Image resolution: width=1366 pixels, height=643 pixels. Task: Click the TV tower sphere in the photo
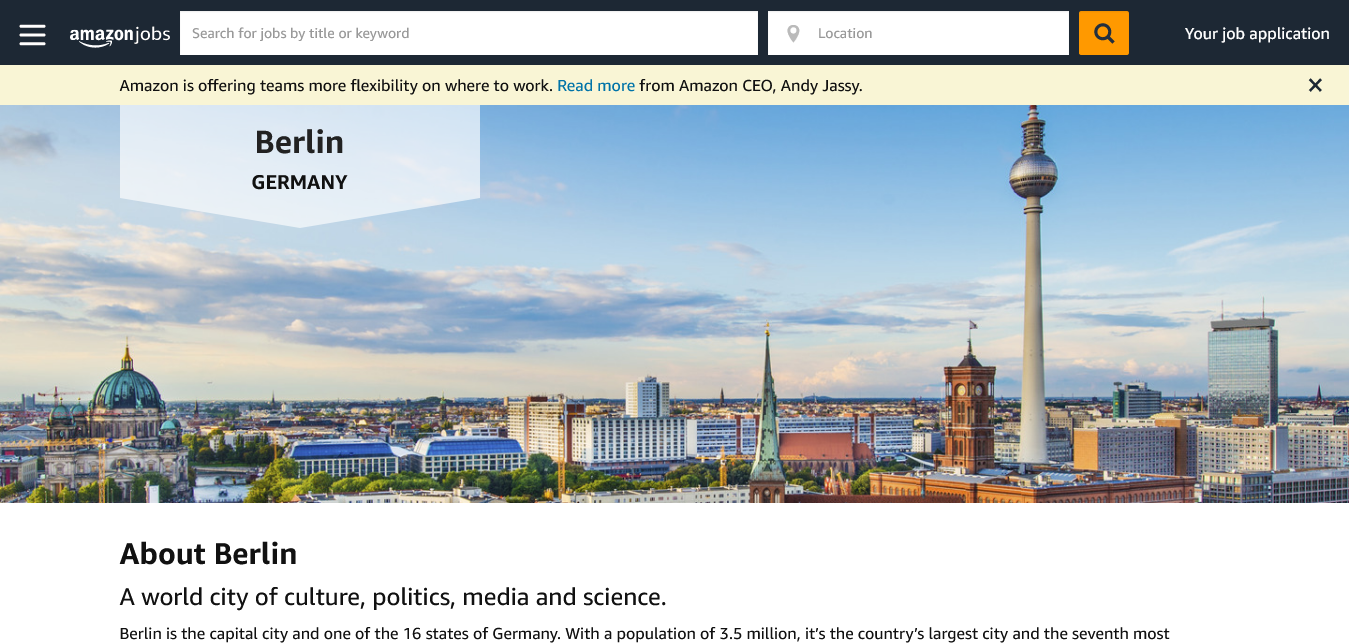click(x=1033, y=176)
